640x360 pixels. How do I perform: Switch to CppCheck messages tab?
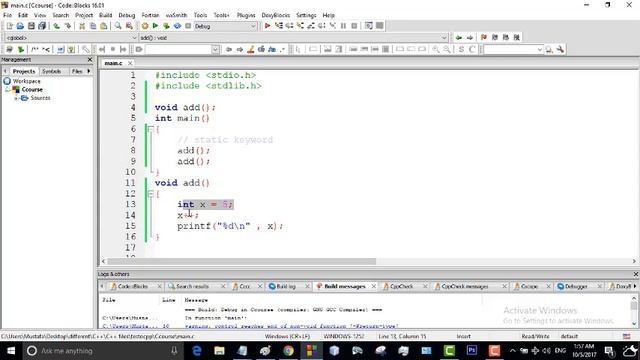pyautogui.click(x=464, y=287)
